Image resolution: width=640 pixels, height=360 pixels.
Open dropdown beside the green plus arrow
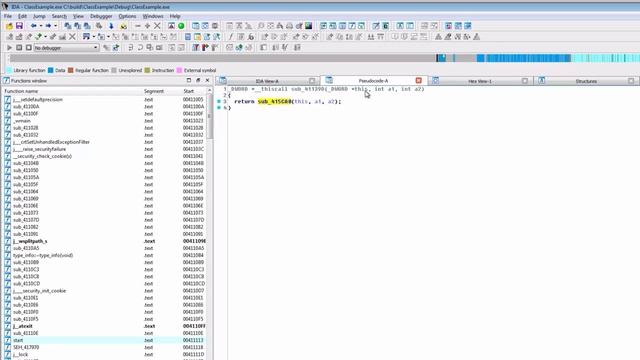45,37
